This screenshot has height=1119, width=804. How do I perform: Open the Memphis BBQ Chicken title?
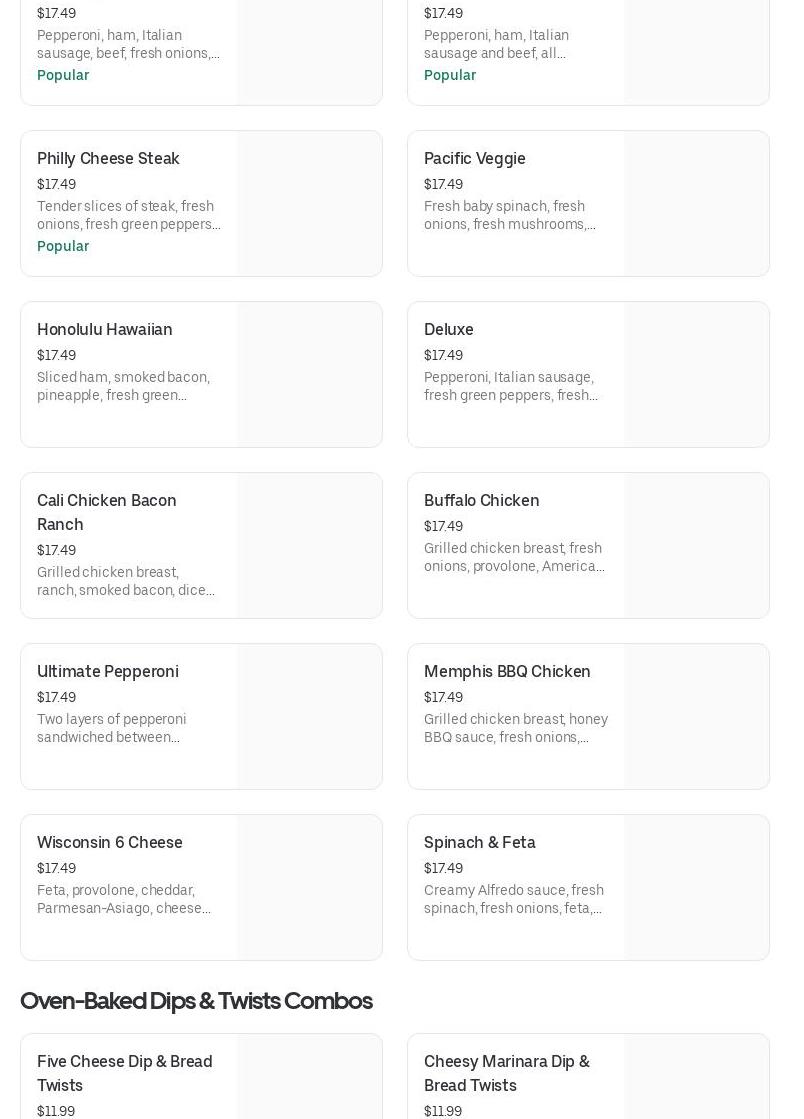coord(506,672)
